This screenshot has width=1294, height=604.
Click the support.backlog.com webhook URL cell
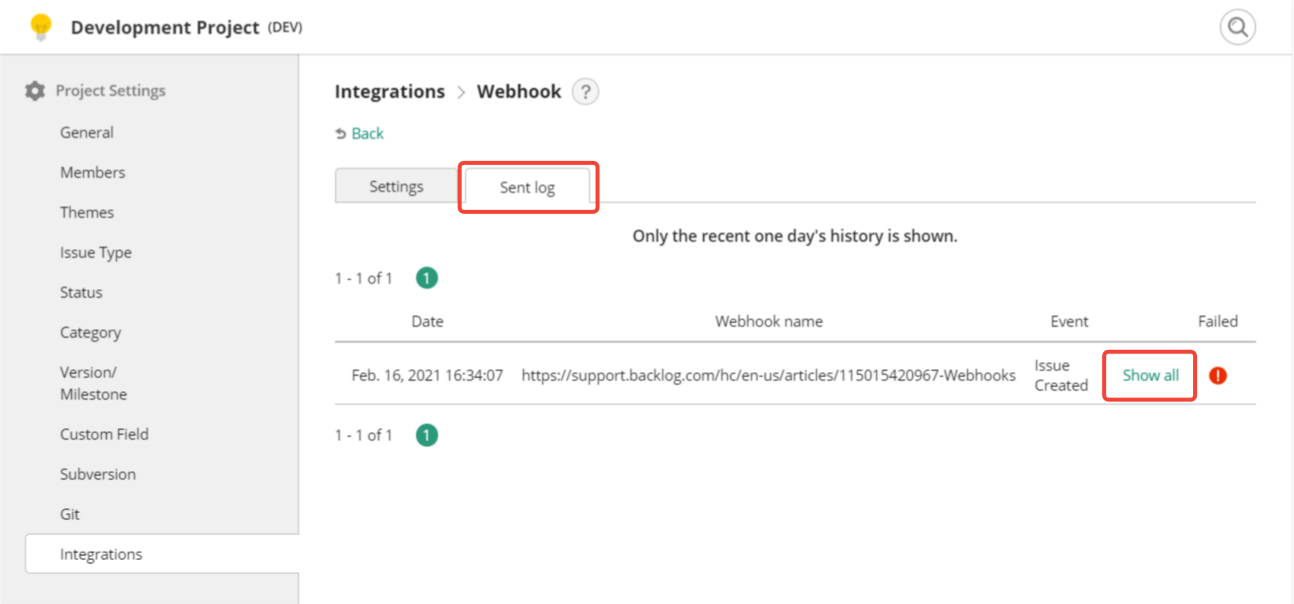(x=769, y=376)
